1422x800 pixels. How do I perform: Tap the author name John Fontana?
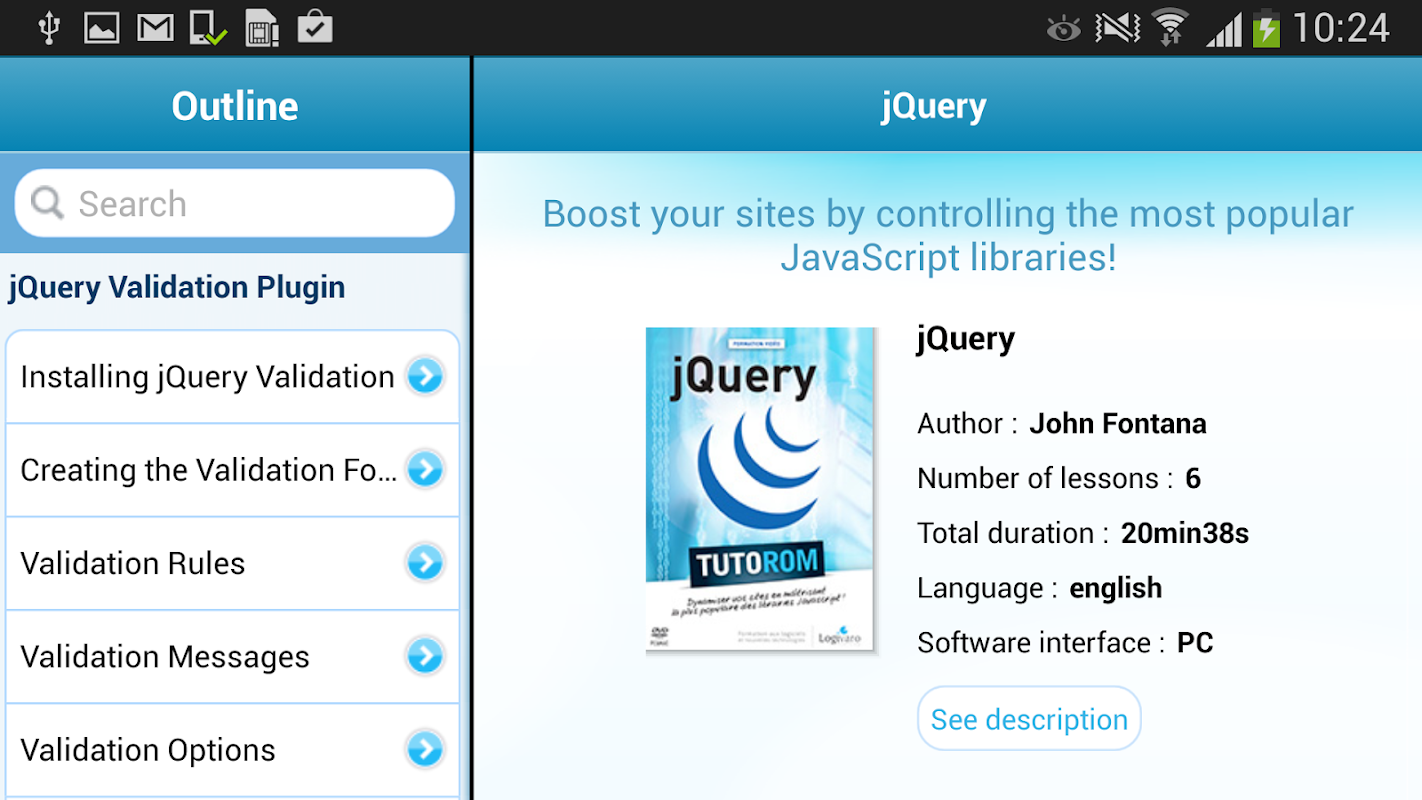[1118, 424]
